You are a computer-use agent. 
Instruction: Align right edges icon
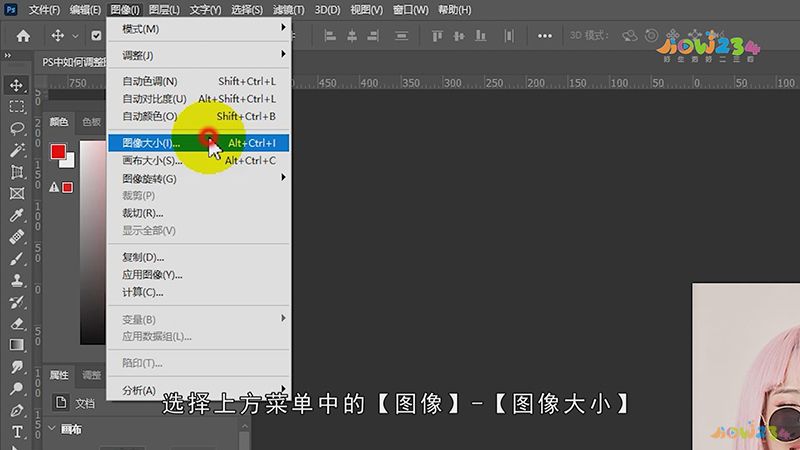pos(373,36)
